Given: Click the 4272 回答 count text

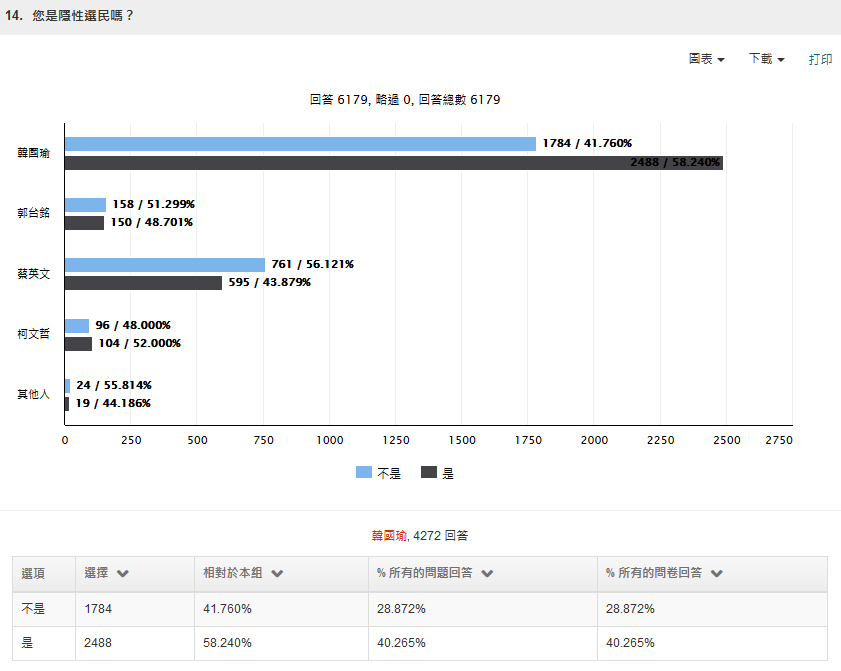Looking at the screenshot, I should (x=440, y=535).
